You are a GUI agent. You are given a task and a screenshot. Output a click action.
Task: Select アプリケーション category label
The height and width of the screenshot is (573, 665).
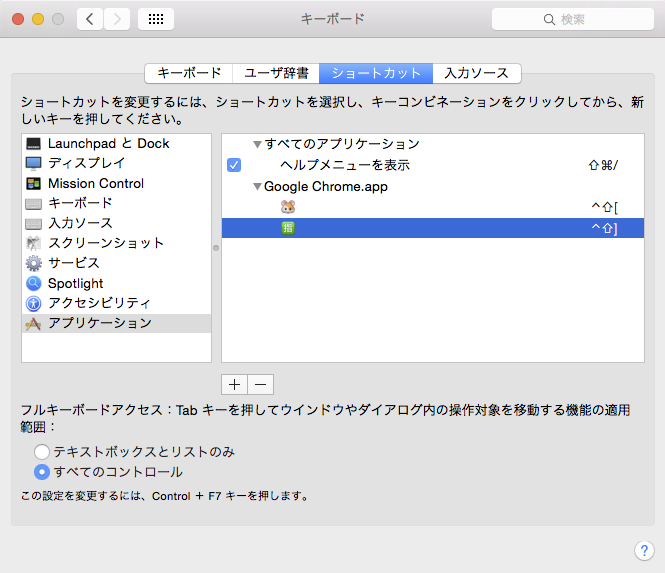click(100, 324)
